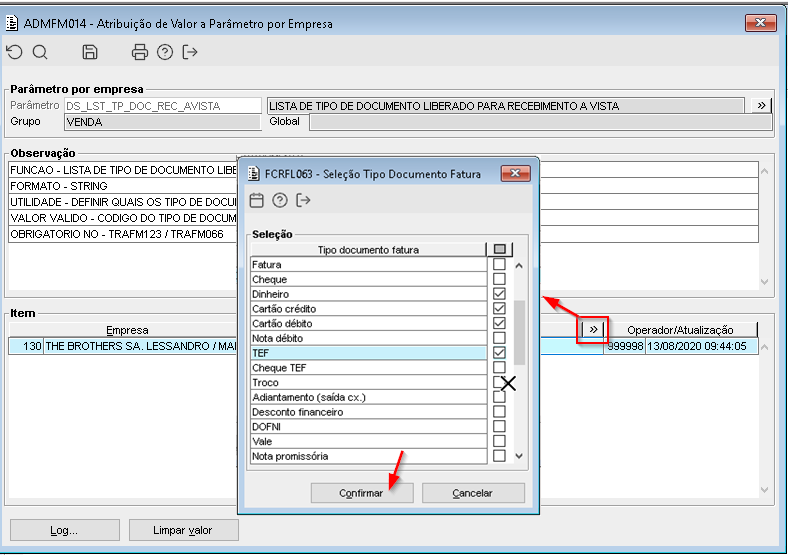The height and width of the screenshot is (555, 788).
Task: Click calendar icon in FCRFL063 dialog toolbar
Action: (257, 201)
